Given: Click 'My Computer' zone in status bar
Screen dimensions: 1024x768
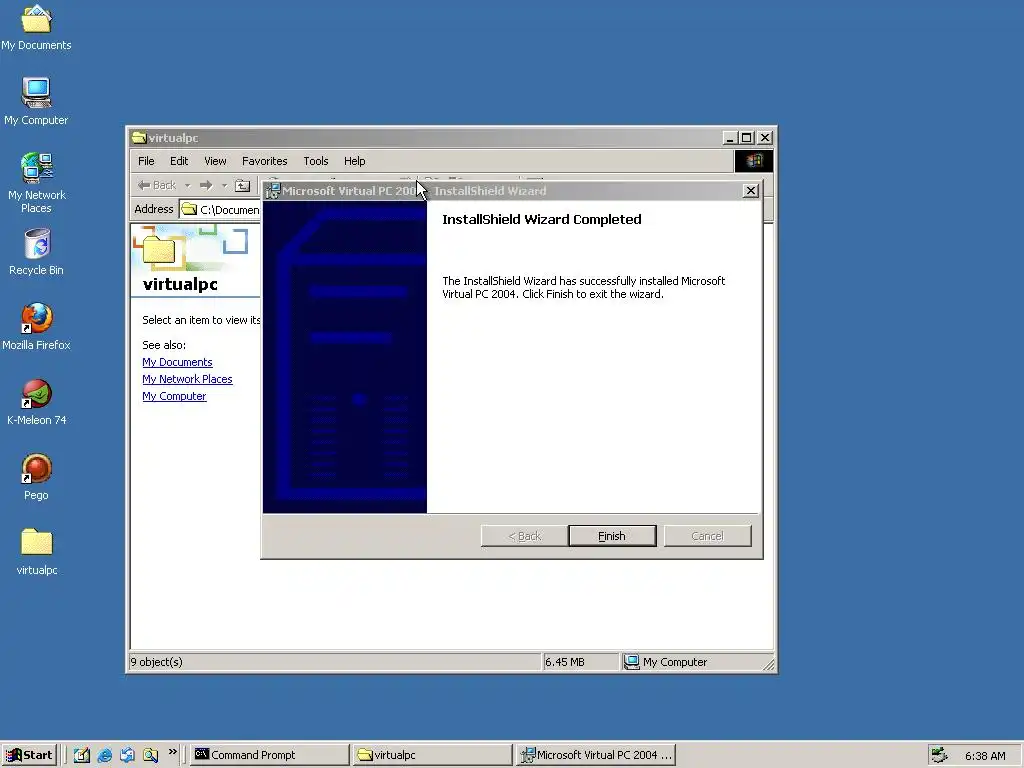Looking at the screenshot, I should pos(665,662).
